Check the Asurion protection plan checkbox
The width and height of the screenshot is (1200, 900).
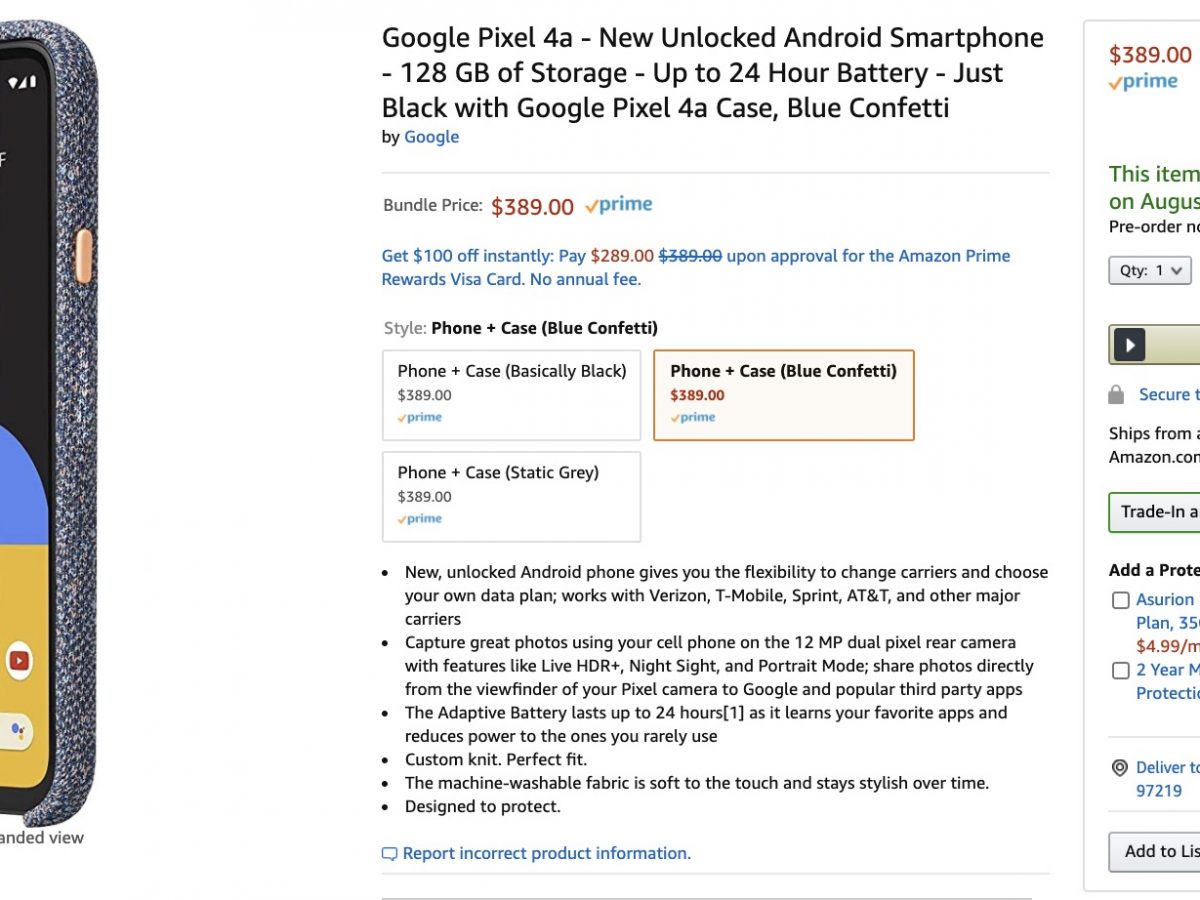[x=1121, y=600]
